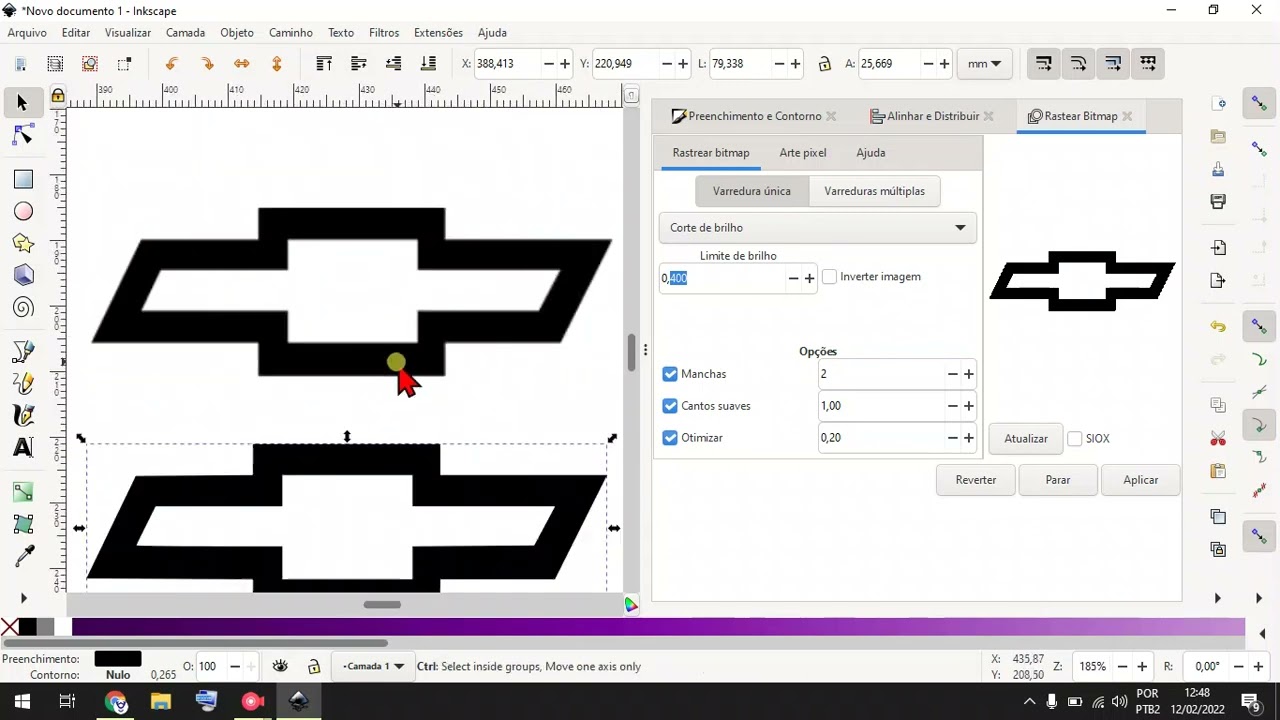1280x720 pixels.
Task: Click the Print icon in right toolbar
Action: (x=1218, y=202)
